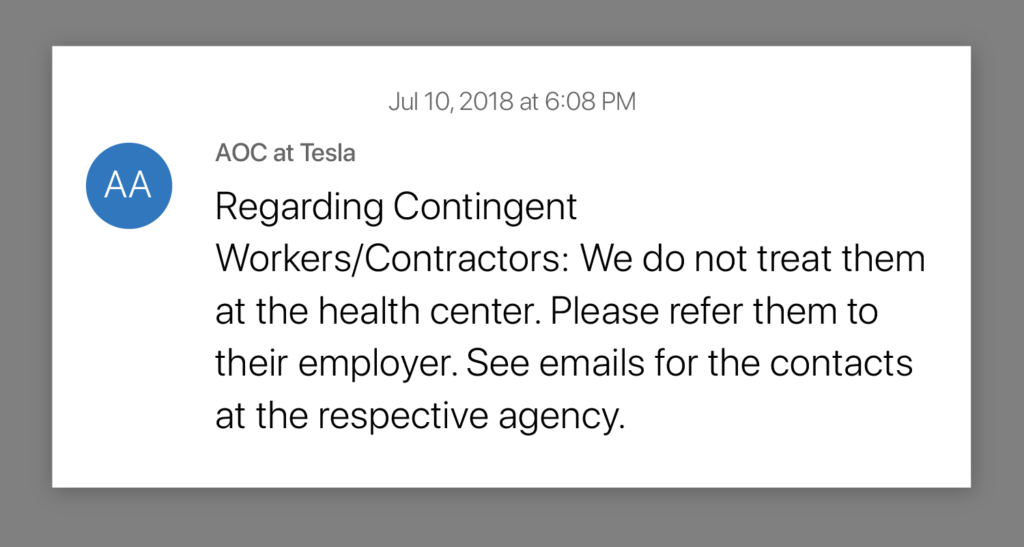Click the word Contingent in the message
The image size is (1024, 547).
[x=485, y=208]
